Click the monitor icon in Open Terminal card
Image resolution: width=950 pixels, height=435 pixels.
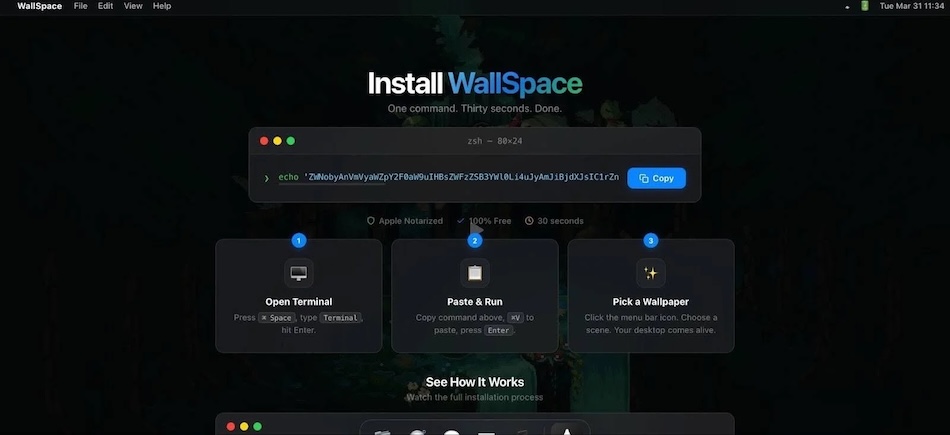298,273
